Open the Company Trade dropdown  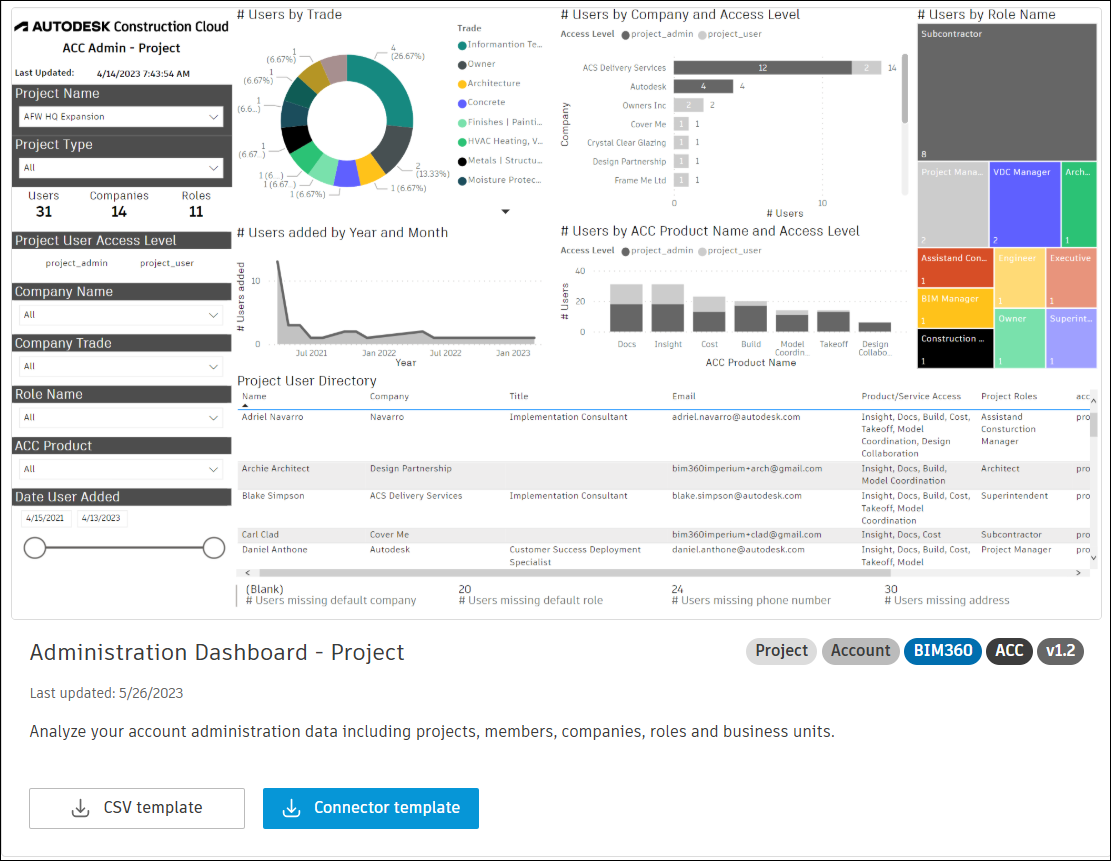[x=121, y=366]
